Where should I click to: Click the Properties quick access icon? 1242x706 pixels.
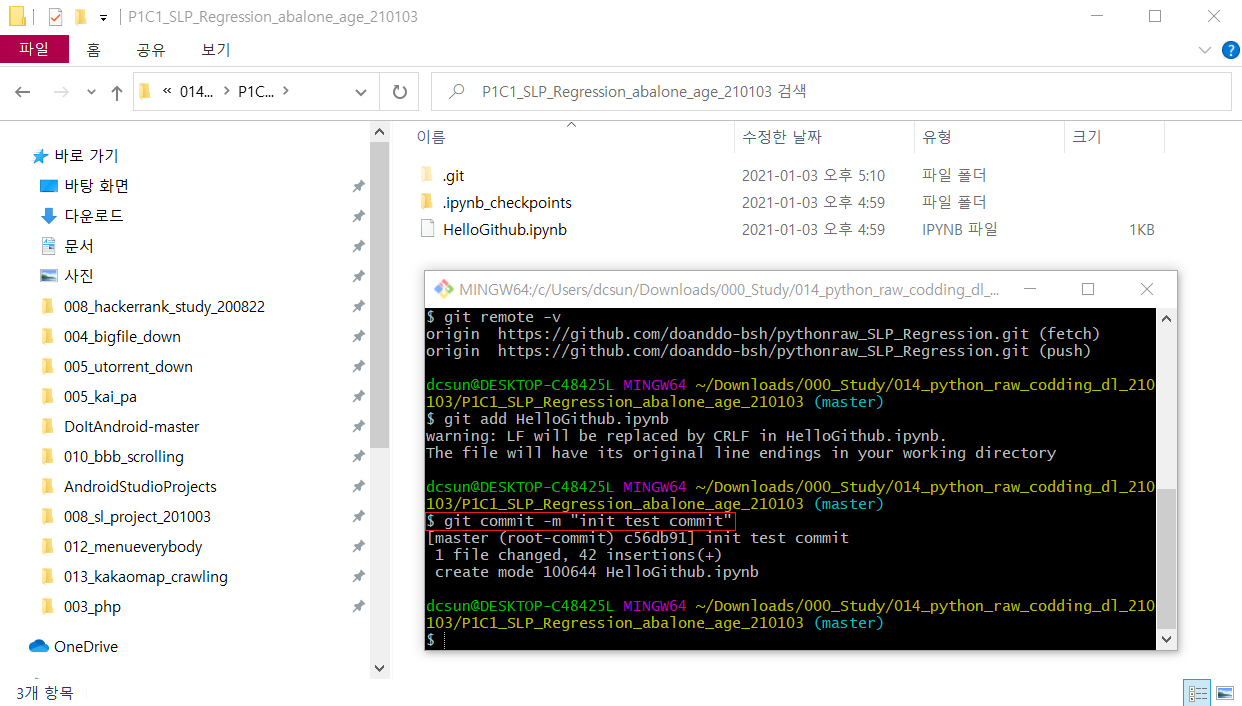(55, 17)
